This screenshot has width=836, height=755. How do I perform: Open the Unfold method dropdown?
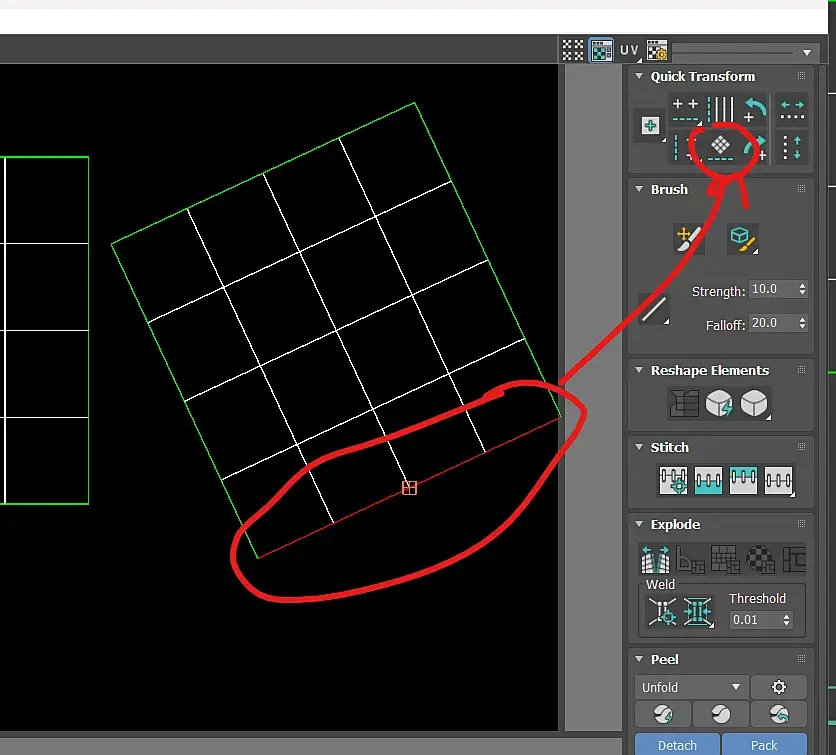[692, 687]
